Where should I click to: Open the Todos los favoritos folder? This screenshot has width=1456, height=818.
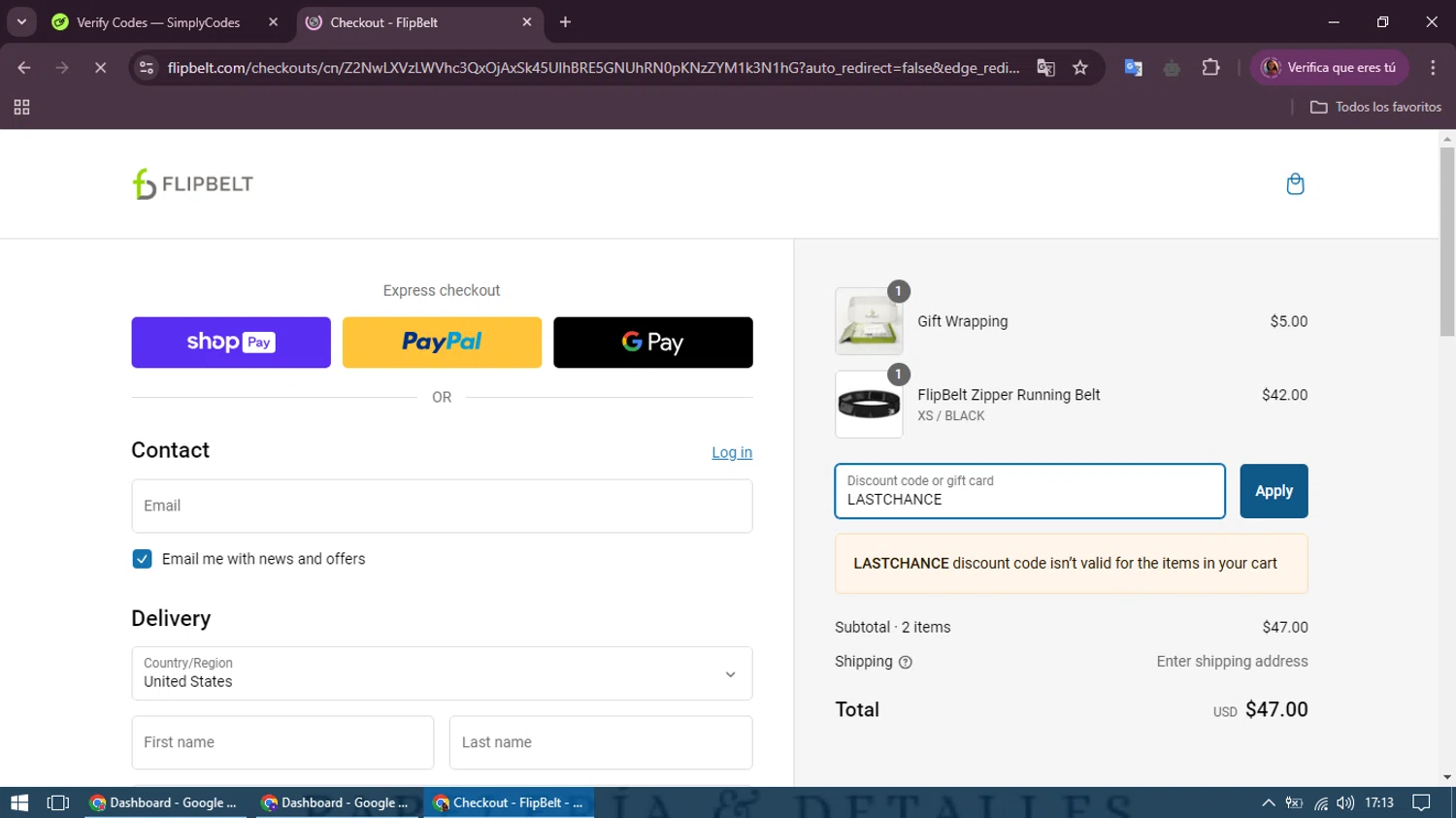click(1375, 108)
